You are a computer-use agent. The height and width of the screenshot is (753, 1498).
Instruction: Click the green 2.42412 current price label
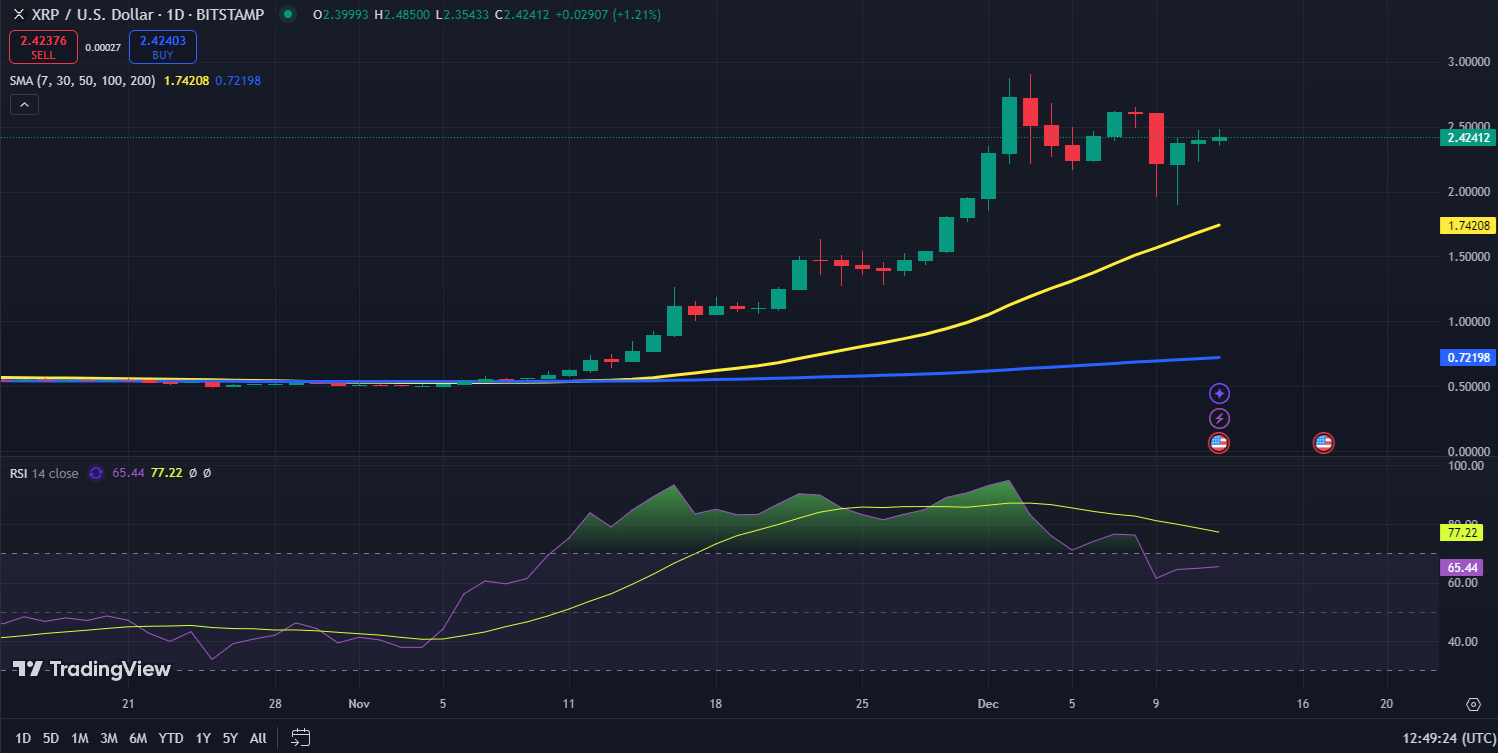pyautogui.click(x=1467, y=138)
